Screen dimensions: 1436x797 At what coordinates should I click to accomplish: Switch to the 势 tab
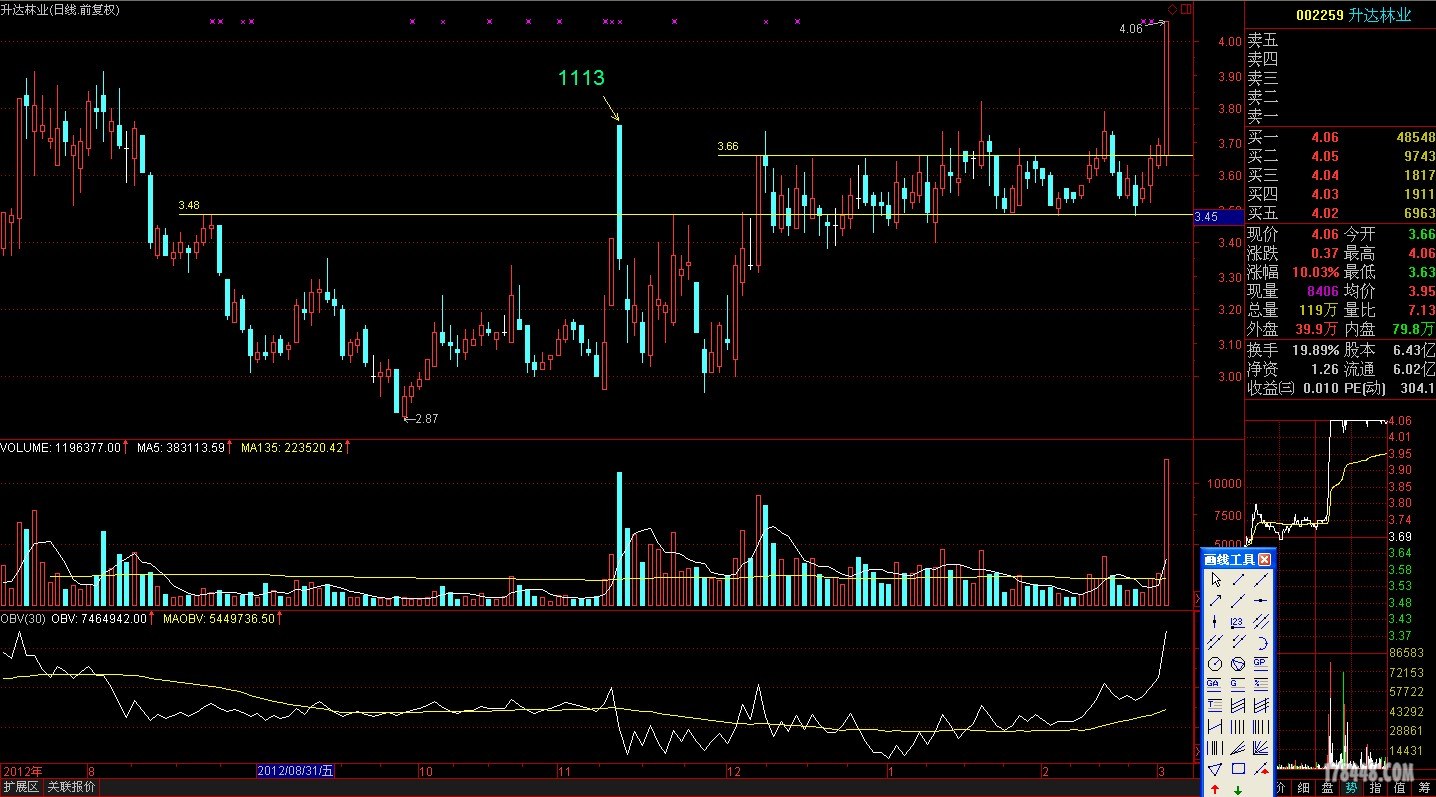pyautogui.click(x=1352, y=788)
